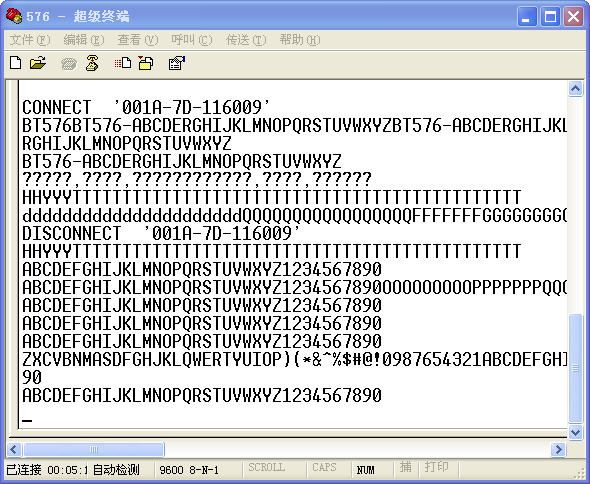Screen dimensions: 590x484
Task: Click the vertical scrollbar up arrow
Action: (575, 89)
